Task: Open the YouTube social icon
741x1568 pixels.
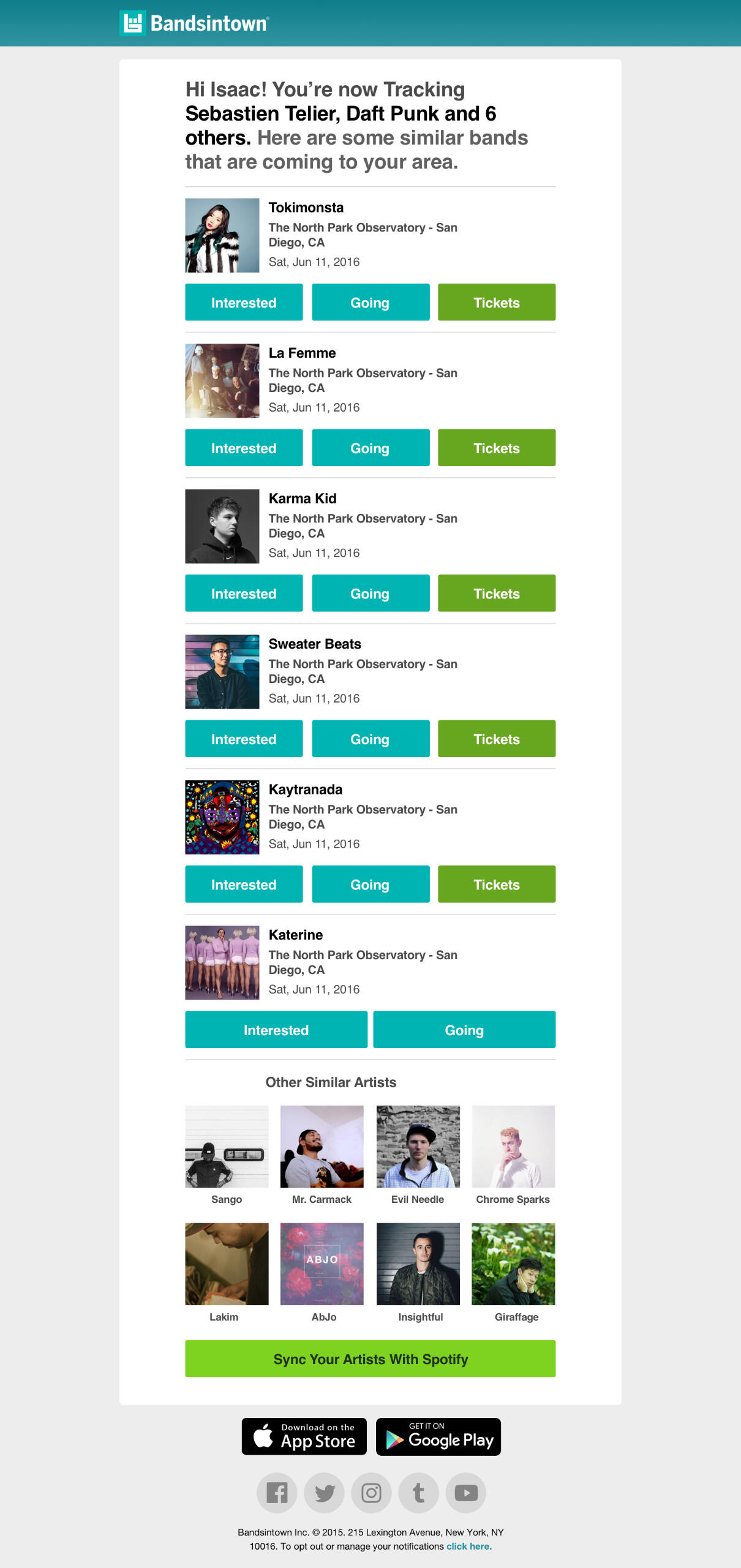Action: tap(466, 1493)
